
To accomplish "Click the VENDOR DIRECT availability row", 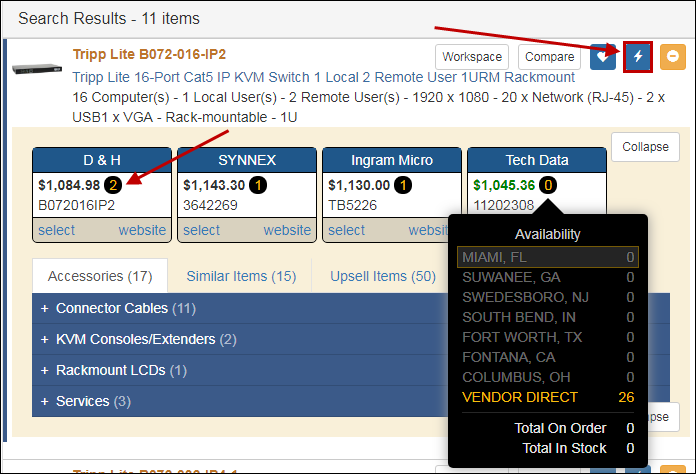I will coord(548,397).
